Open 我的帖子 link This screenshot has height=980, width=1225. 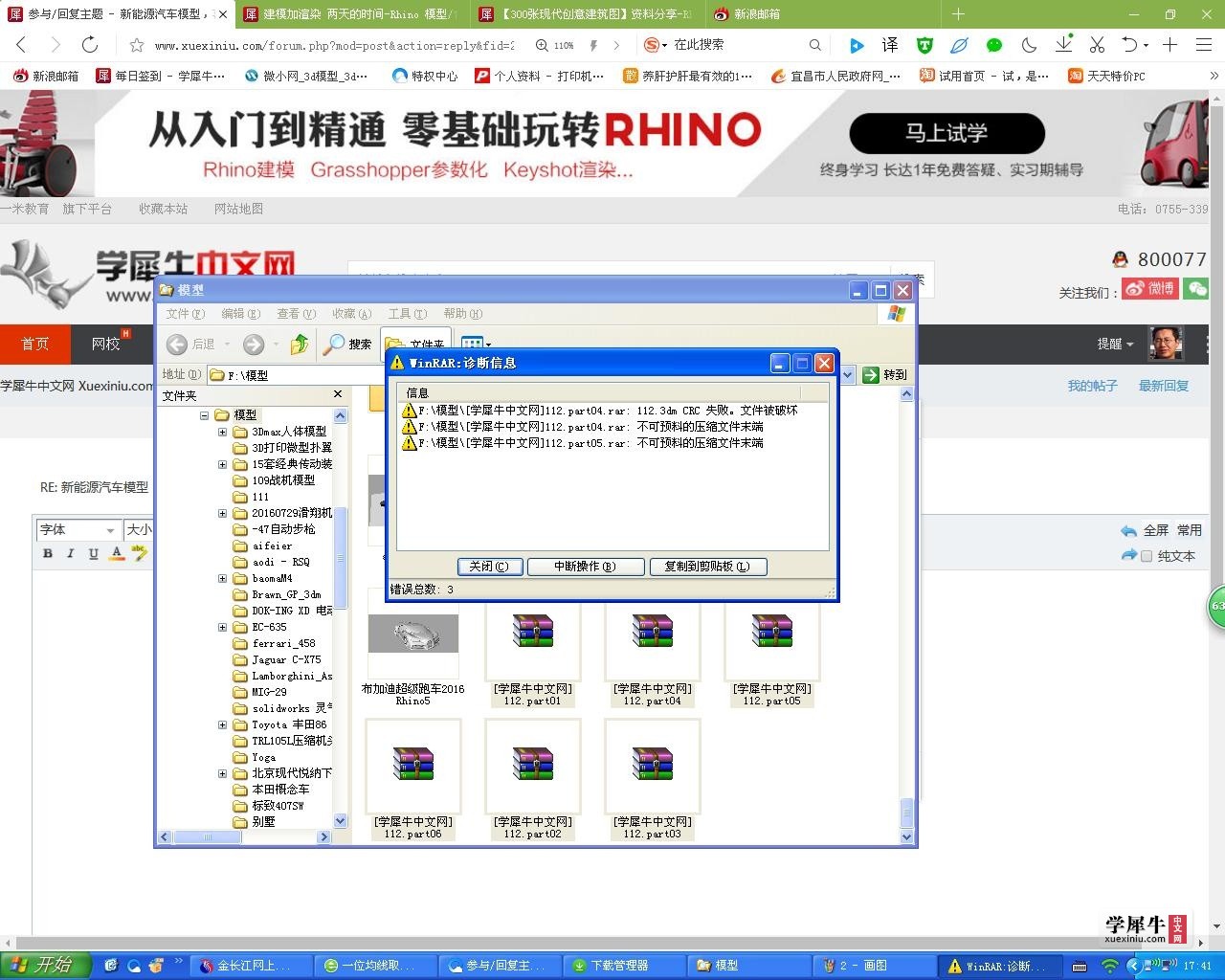[x=1092, y=386]
